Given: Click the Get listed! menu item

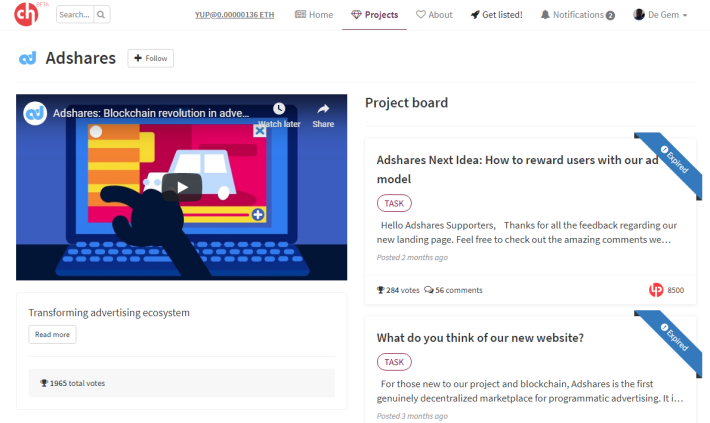Looking at the screenshot, I should (496, 14).
